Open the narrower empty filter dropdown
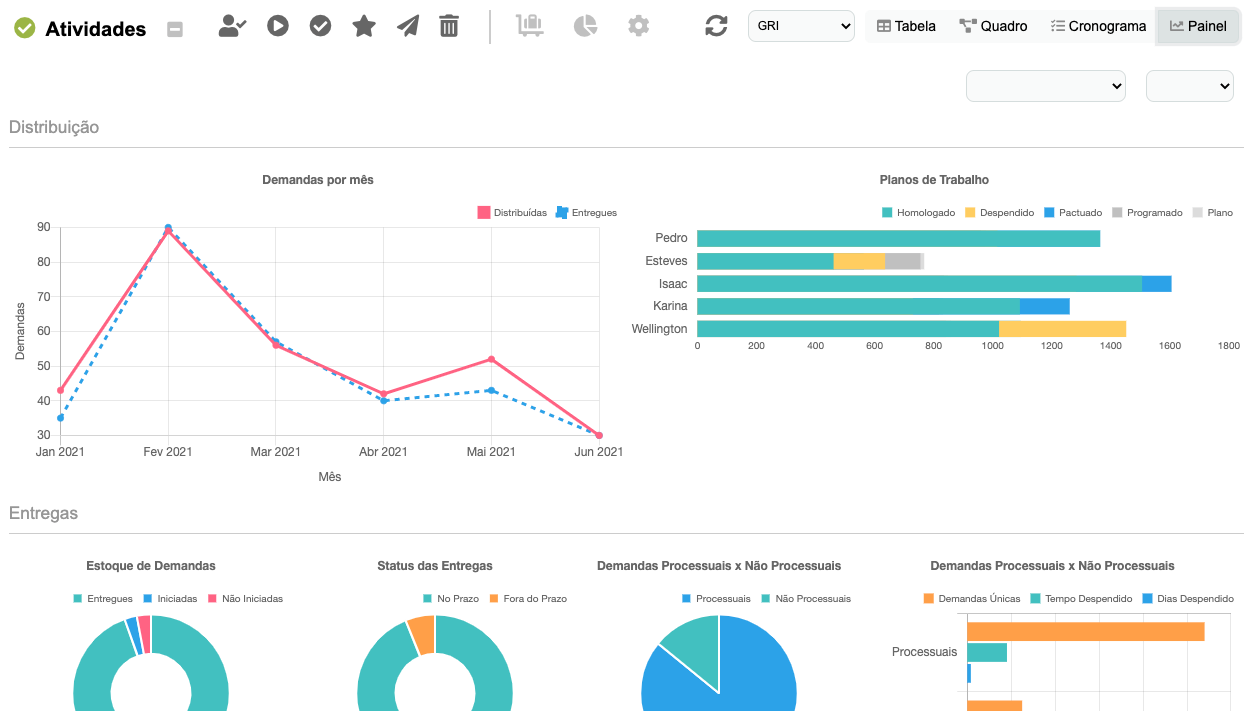 [1190, 86]
